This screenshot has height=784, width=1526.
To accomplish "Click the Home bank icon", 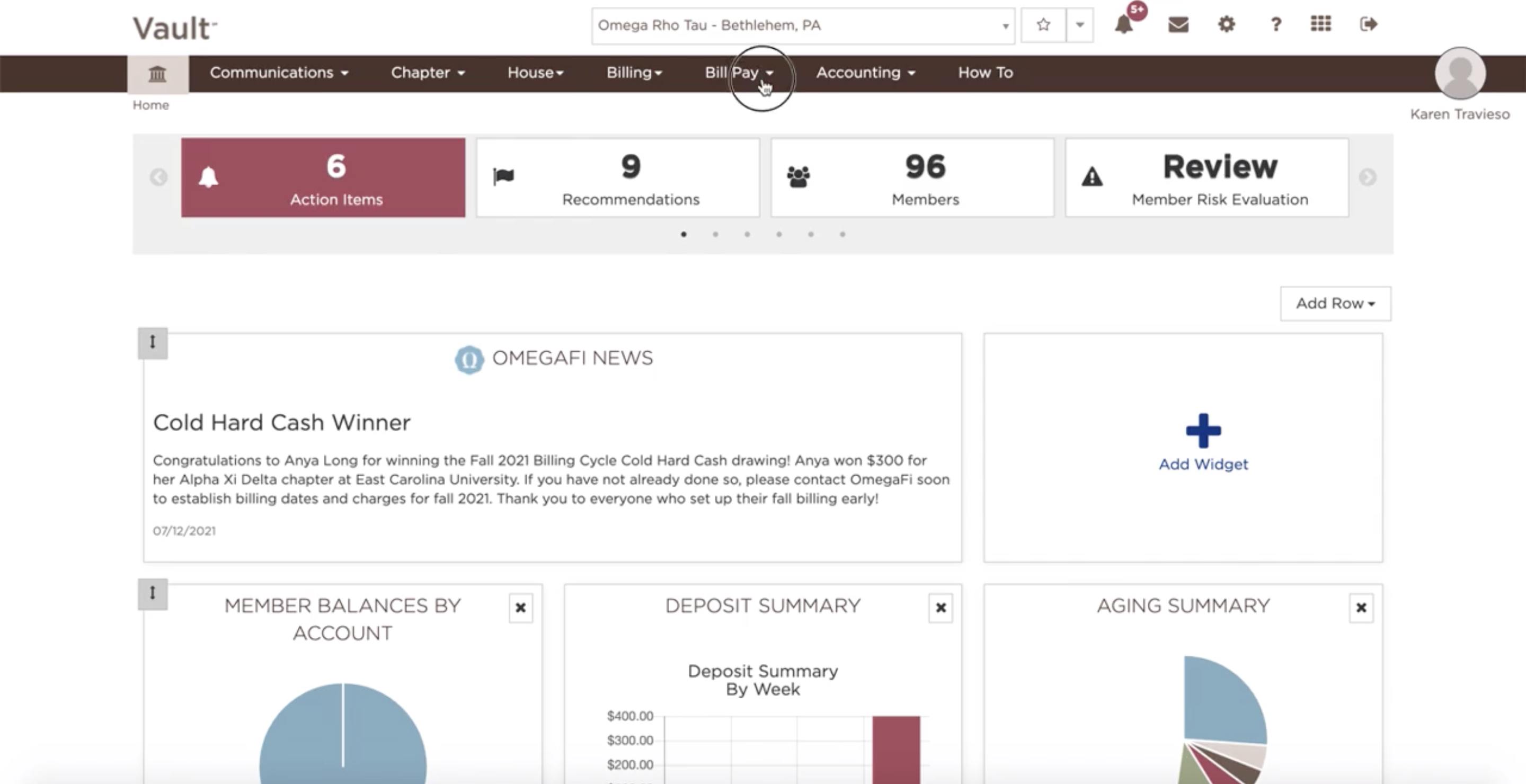I will (156, 74).
